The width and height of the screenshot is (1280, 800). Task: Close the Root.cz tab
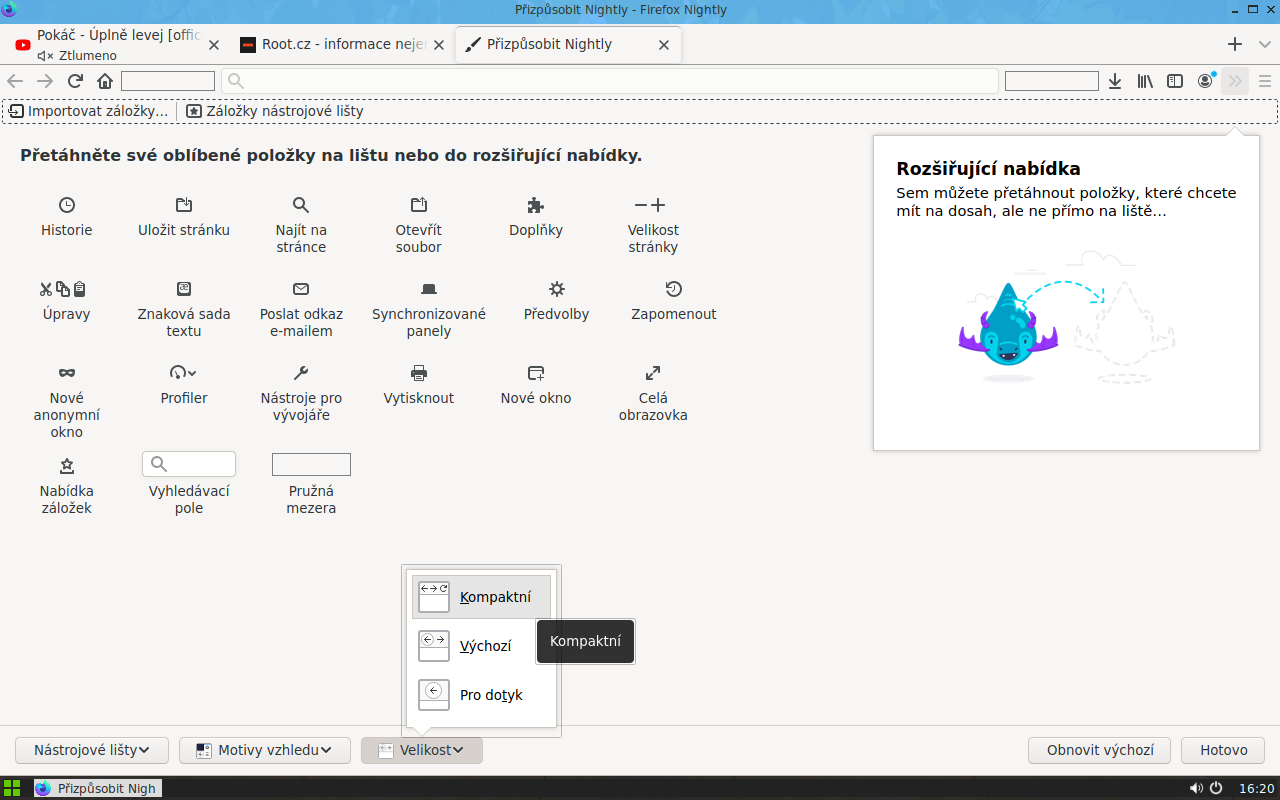pyautogui.click(x=438, y=45)
